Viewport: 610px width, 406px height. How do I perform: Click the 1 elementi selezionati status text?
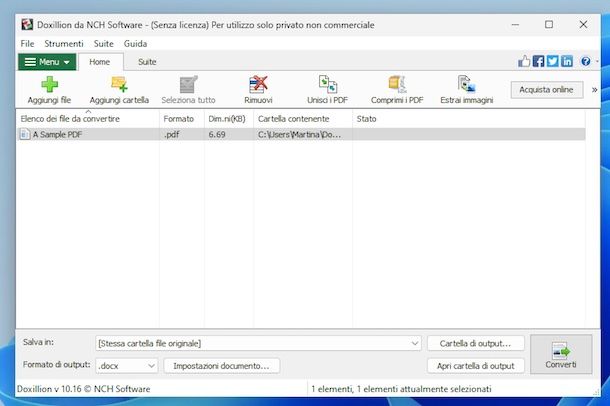[x=401, y=389]
